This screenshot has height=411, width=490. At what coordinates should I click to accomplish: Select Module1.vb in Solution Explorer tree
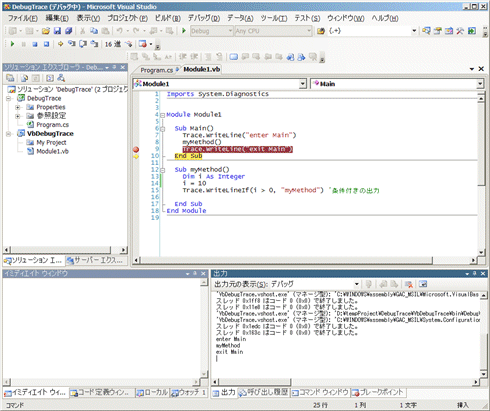(x=52, y=151)
